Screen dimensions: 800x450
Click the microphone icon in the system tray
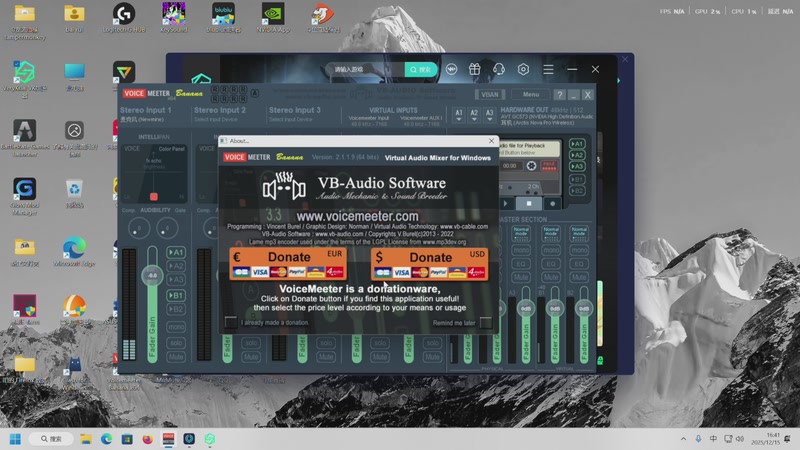tap(698, 439)
